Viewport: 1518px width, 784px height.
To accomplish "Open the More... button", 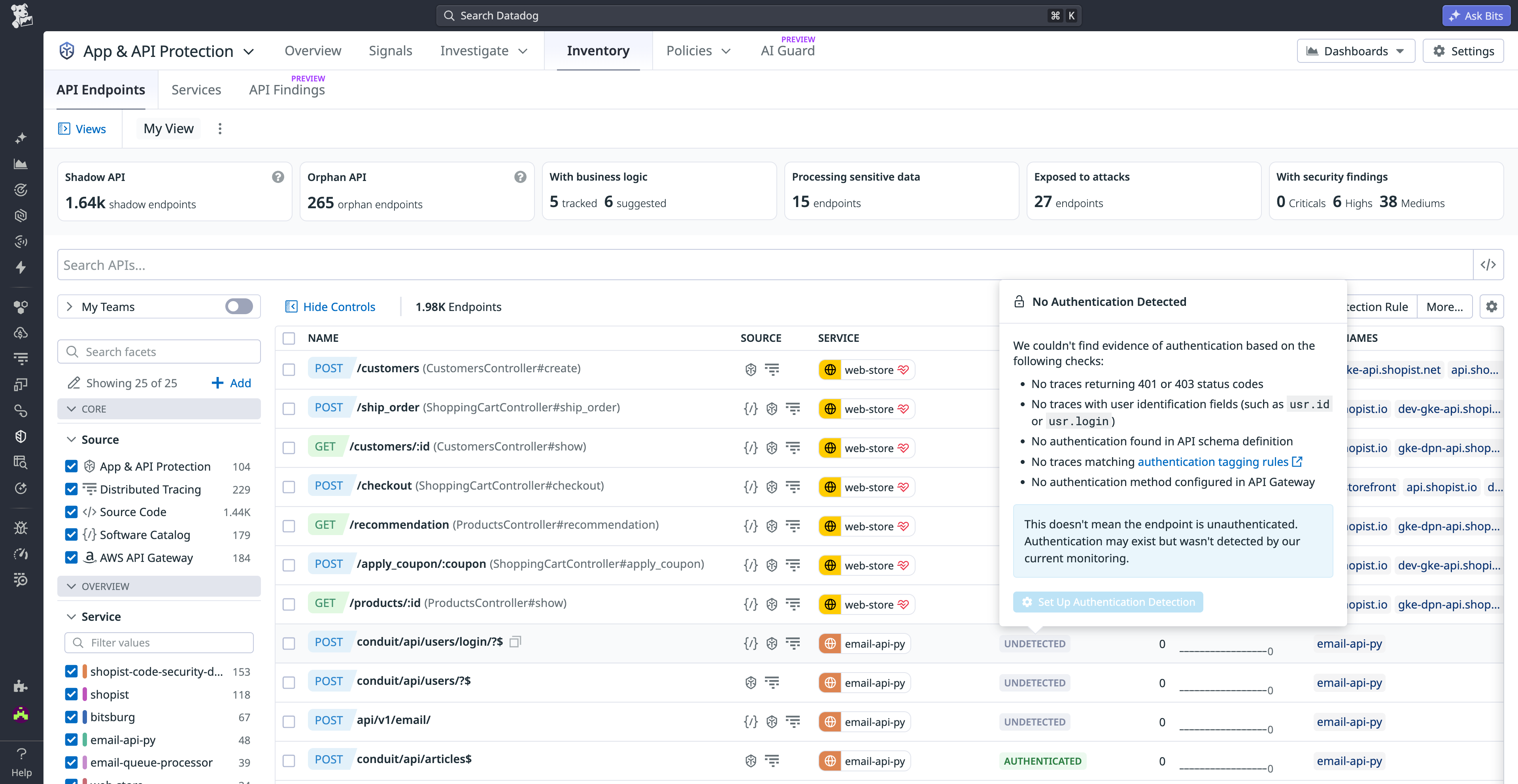I will click(x=1444, y=306).
